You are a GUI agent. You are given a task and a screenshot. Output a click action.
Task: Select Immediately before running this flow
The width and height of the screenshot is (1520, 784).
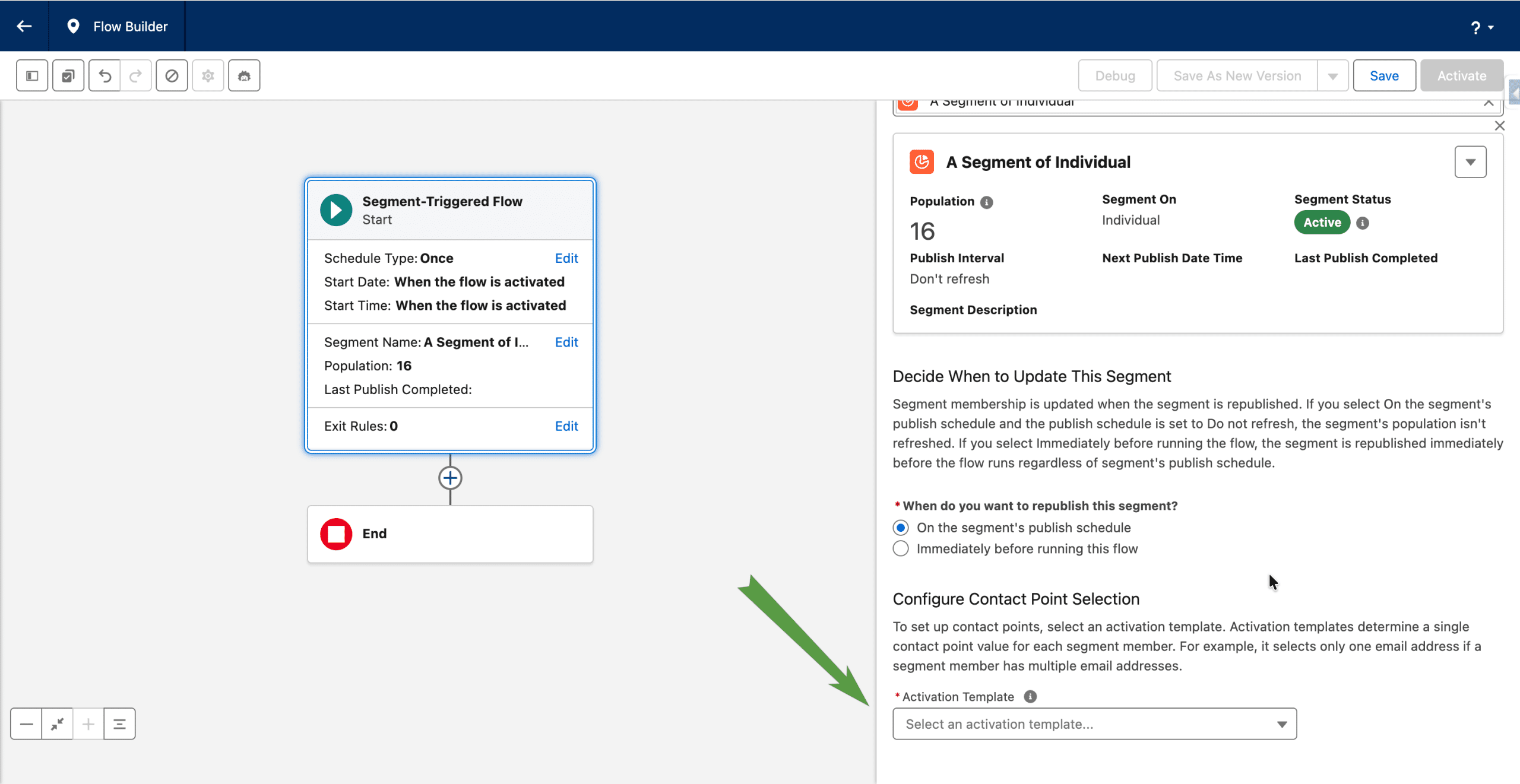click(x=901, y=548)
